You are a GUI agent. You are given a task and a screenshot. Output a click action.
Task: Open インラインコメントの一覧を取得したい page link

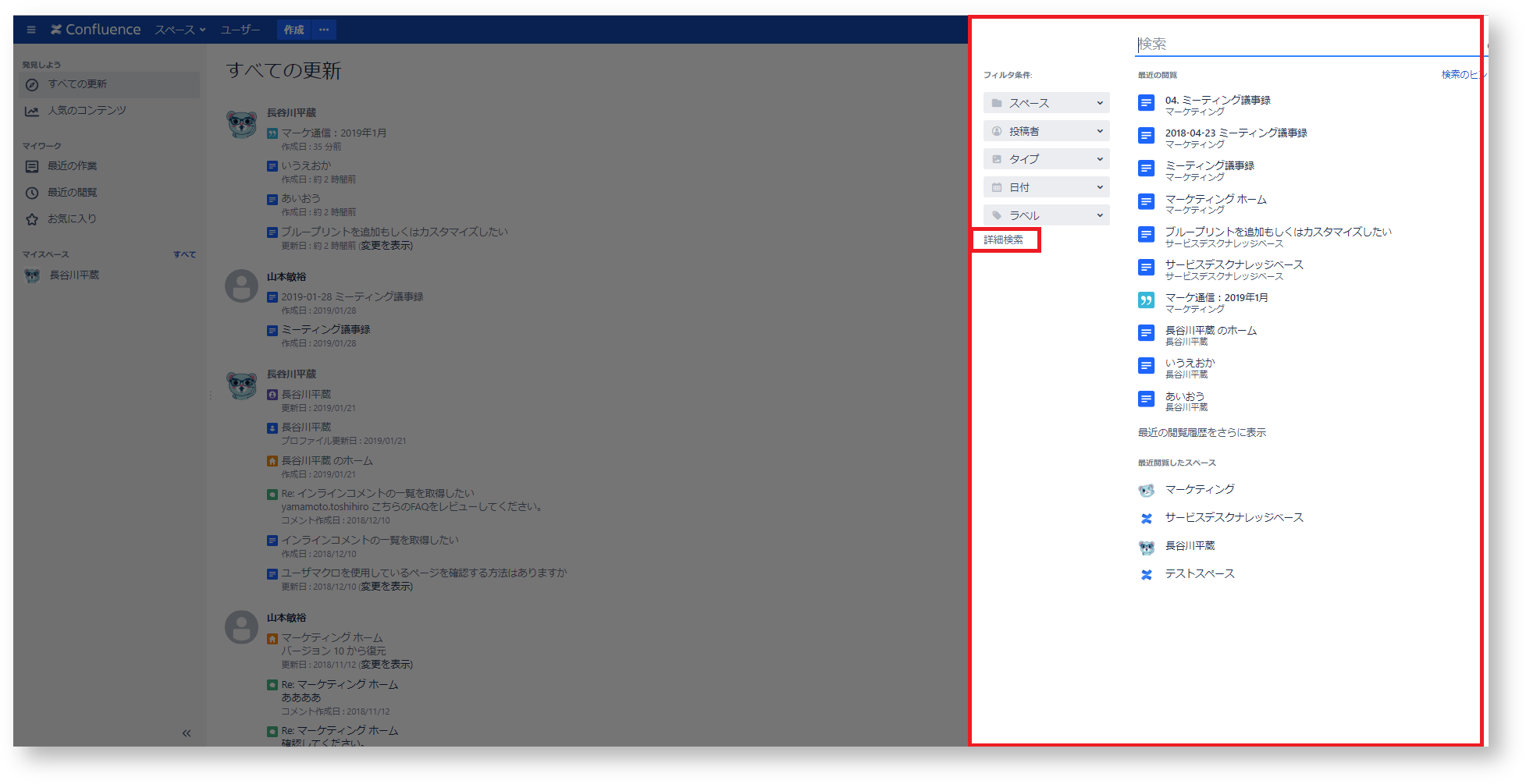click(369, 541)
